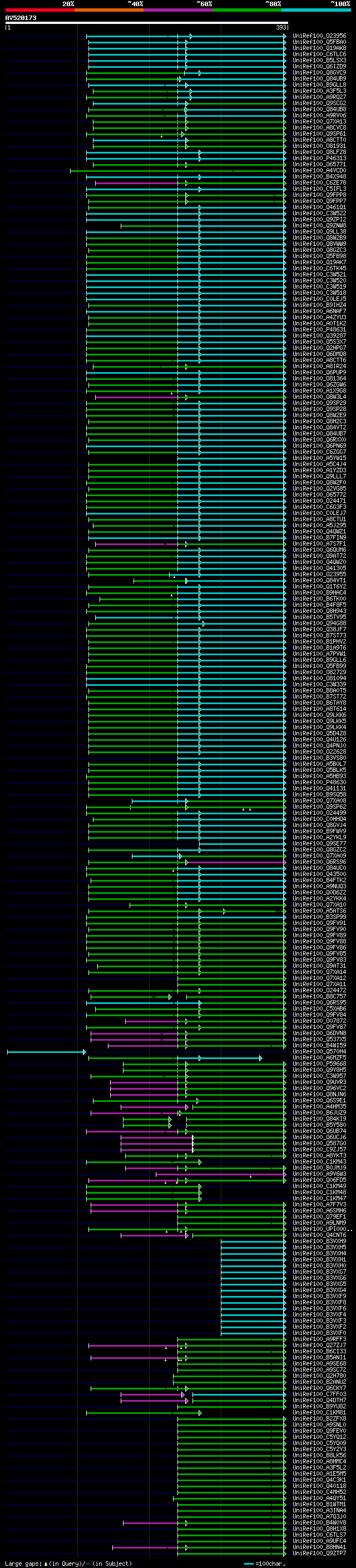
Task: Click the query end position 393
Action: (281, 27)
